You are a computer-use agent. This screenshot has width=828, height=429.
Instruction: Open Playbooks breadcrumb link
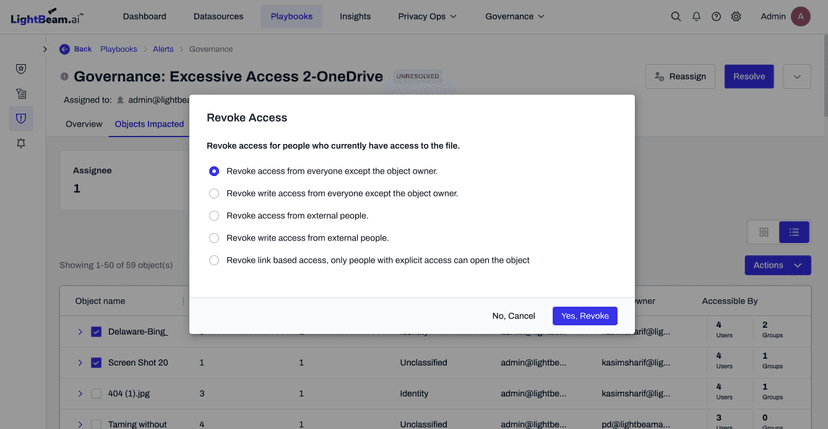(x=119, y=49)
